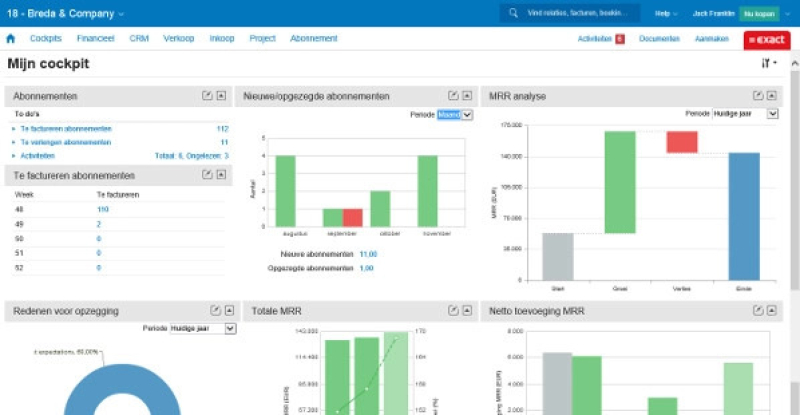The image size is (800, 415).
Task: Open the Breda & Company switcher
Action: point(65,14)
